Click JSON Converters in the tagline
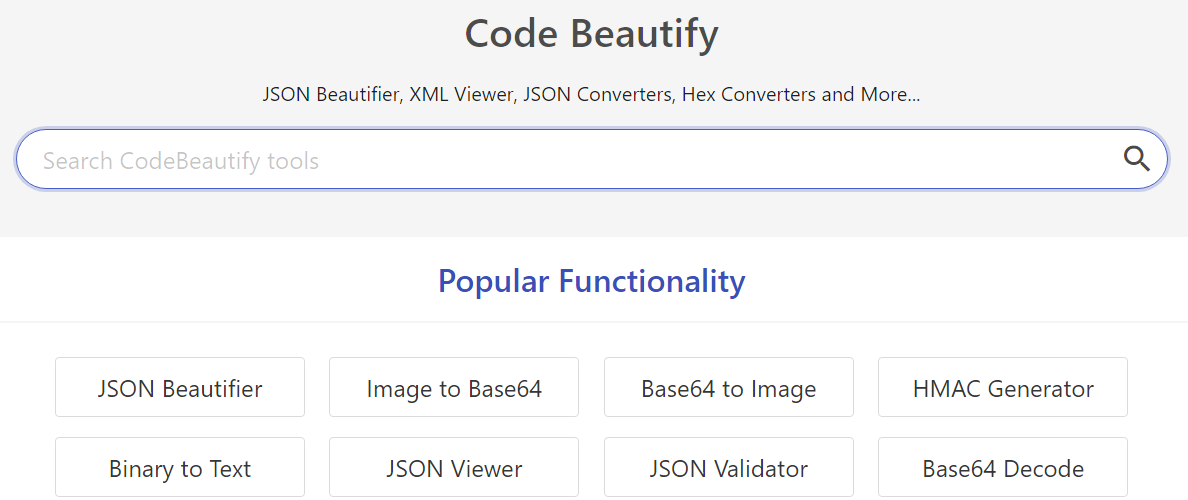 tap(598, 95)
